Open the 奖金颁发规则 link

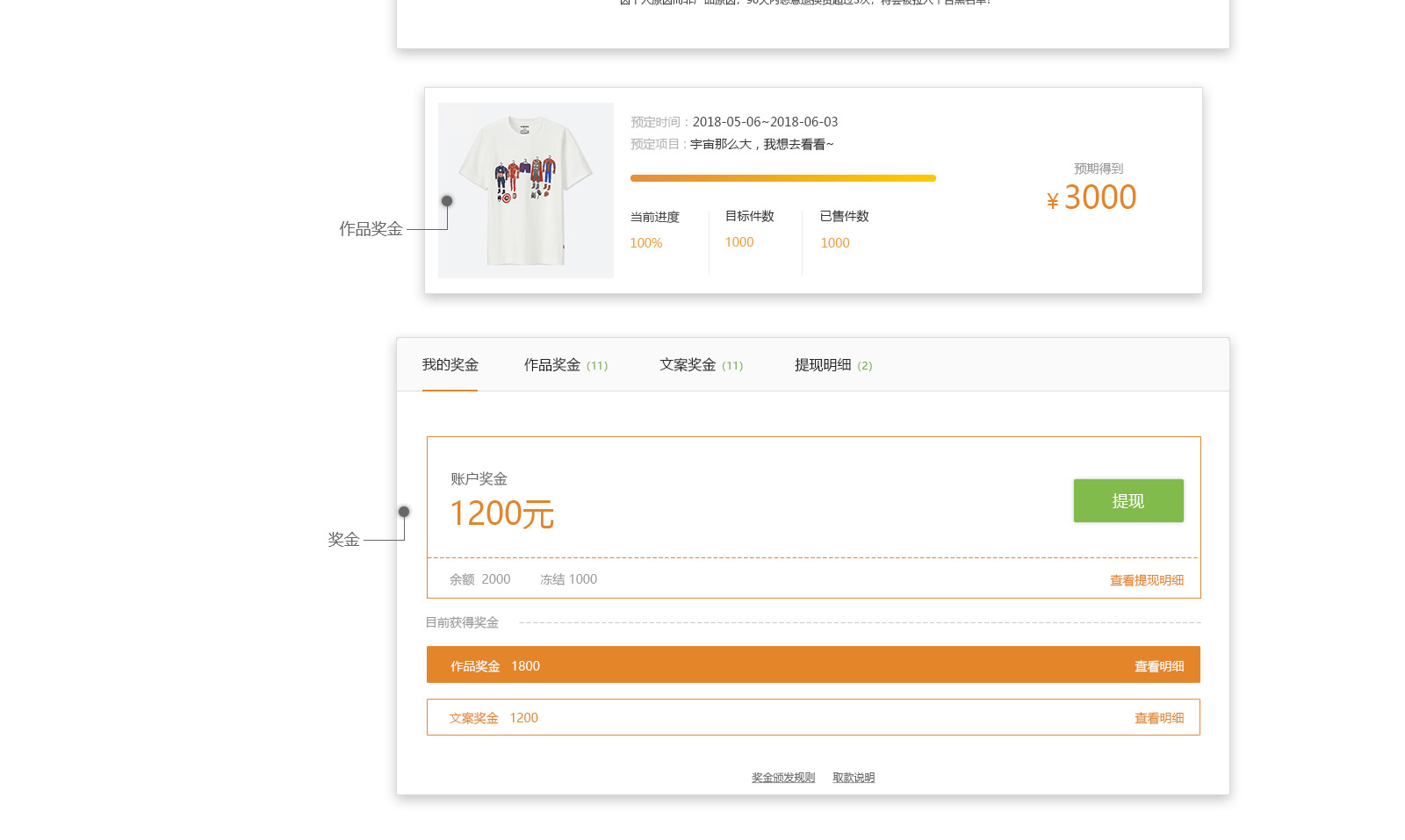pos(782,778)
